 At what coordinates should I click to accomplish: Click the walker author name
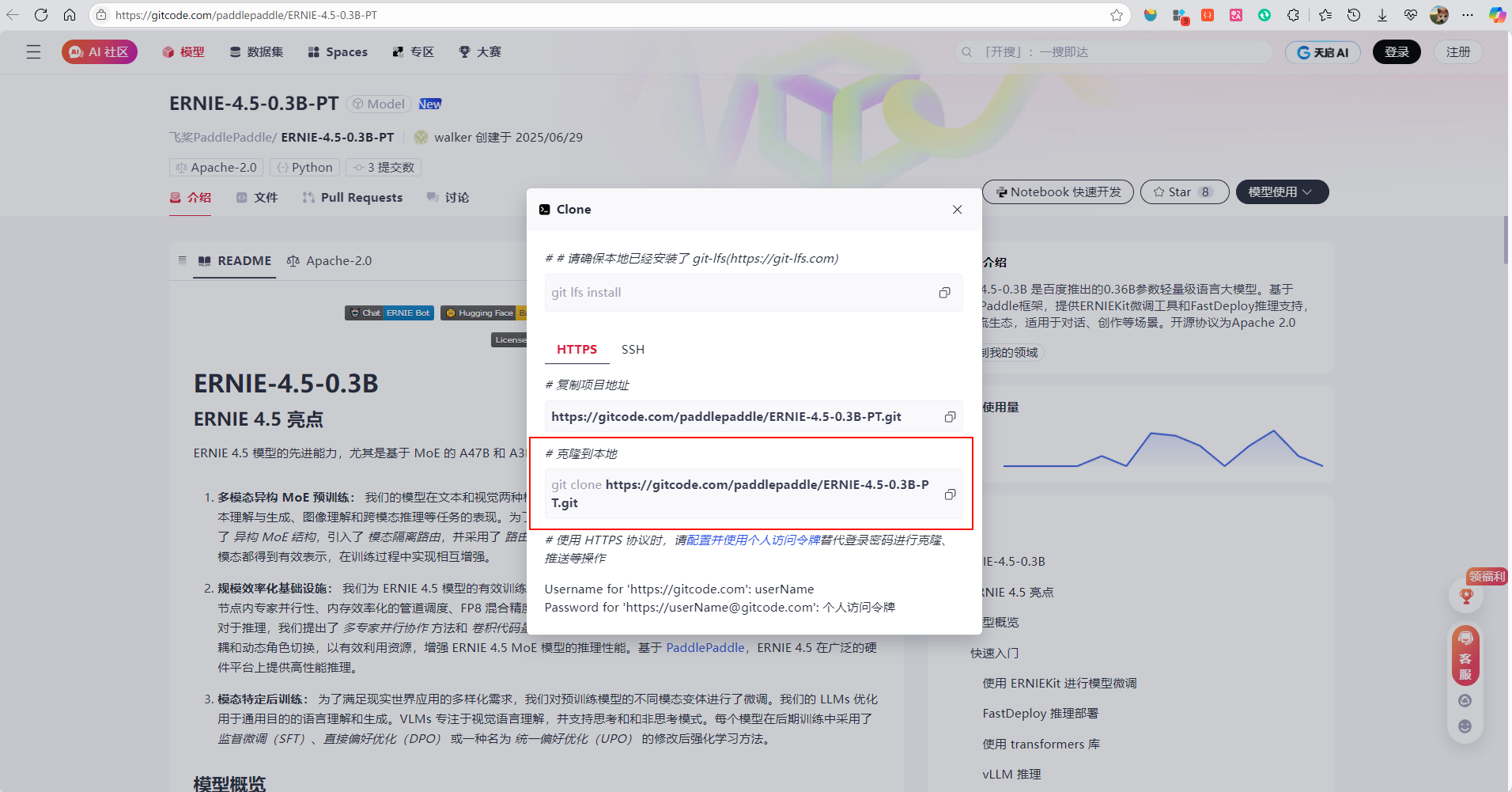point(453,138)
